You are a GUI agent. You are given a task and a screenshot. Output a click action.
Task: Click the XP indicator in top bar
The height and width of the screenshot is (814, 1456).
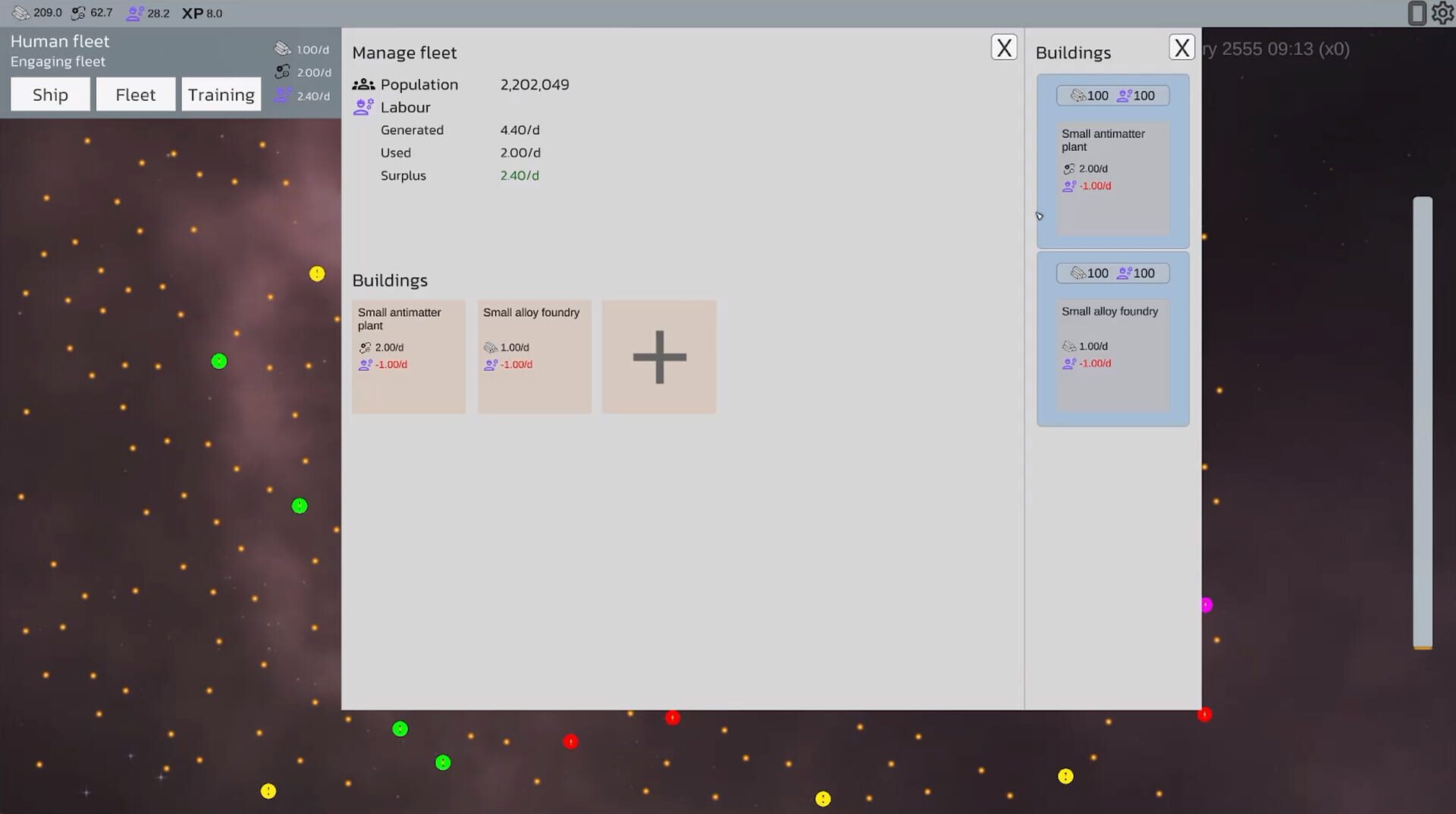point(202,13)
